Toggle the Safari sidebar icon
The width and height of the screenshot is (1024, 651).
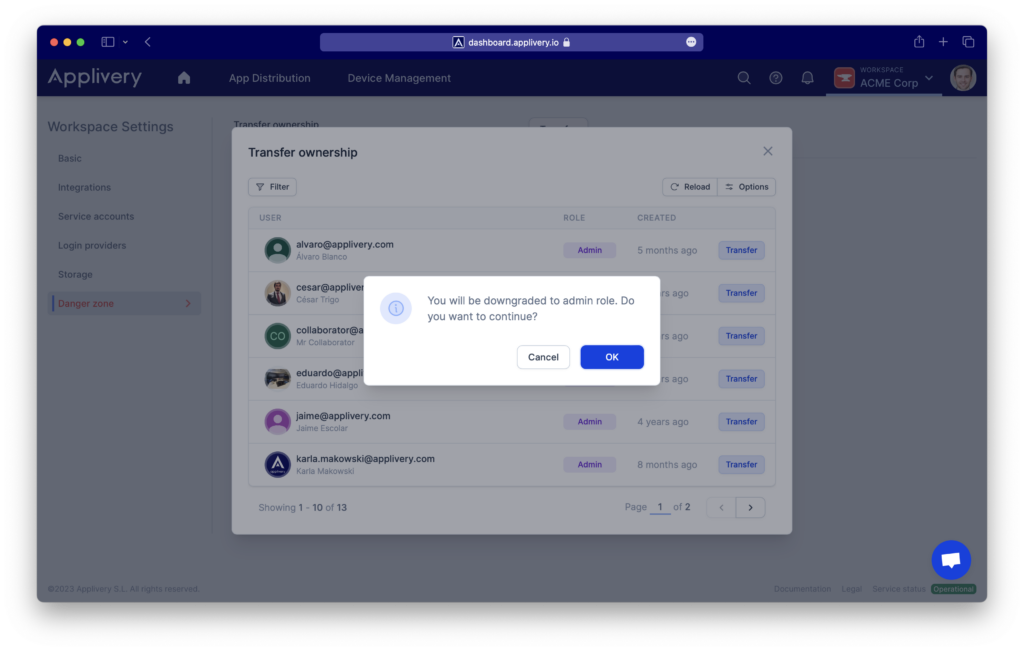[108, 42]
